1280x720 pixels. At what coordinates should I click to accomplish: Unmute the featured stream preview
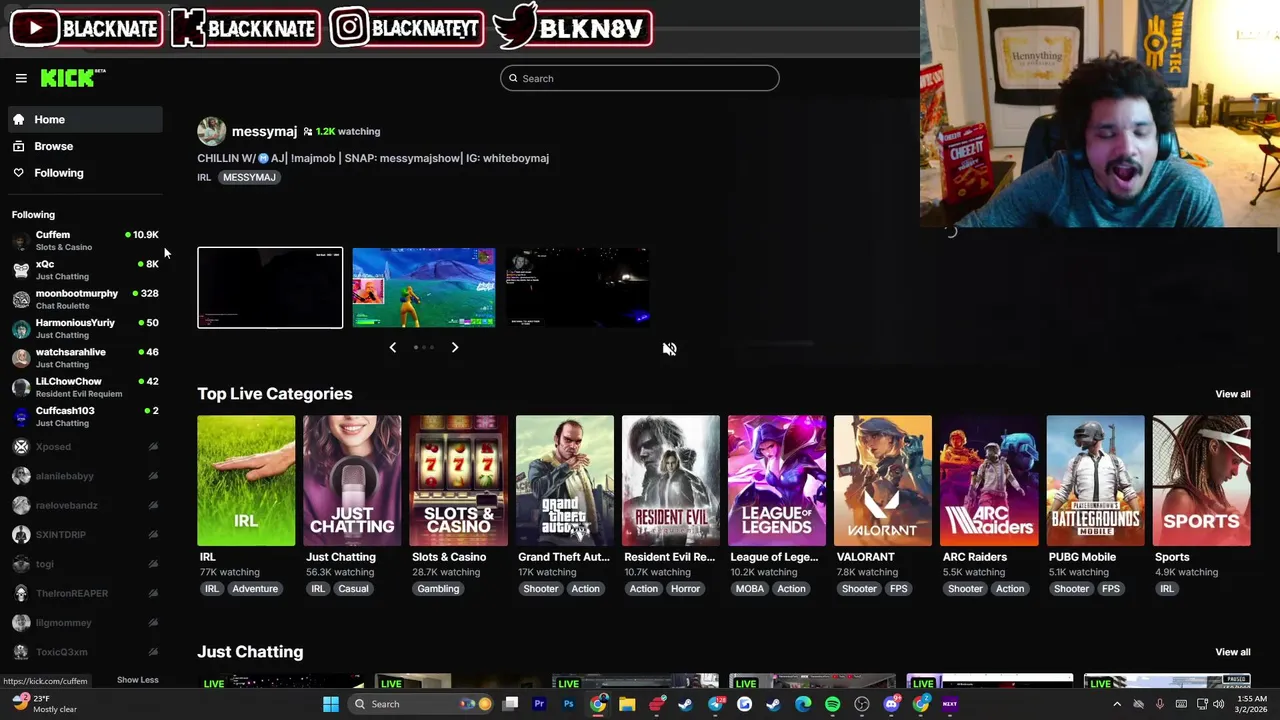(x=669, y=348)
